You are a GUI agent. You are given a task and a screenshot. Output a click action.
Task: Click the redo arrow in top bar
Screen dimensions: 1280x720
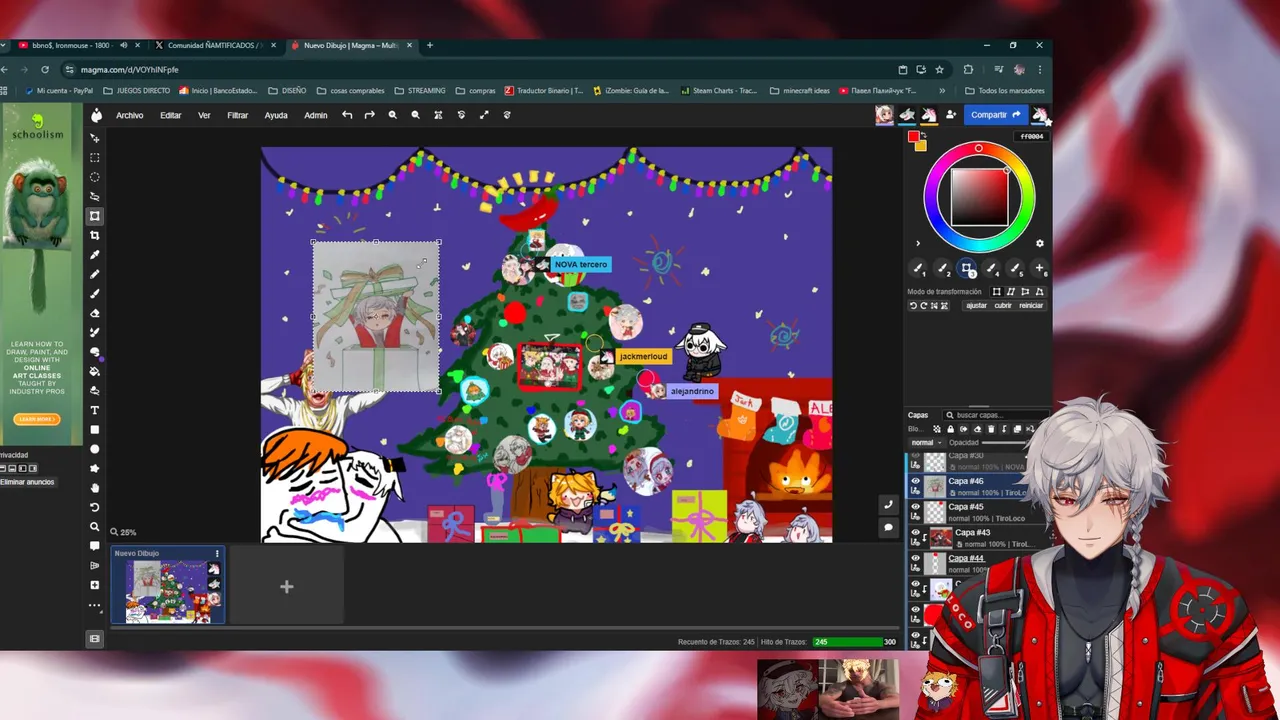(369, 115)
